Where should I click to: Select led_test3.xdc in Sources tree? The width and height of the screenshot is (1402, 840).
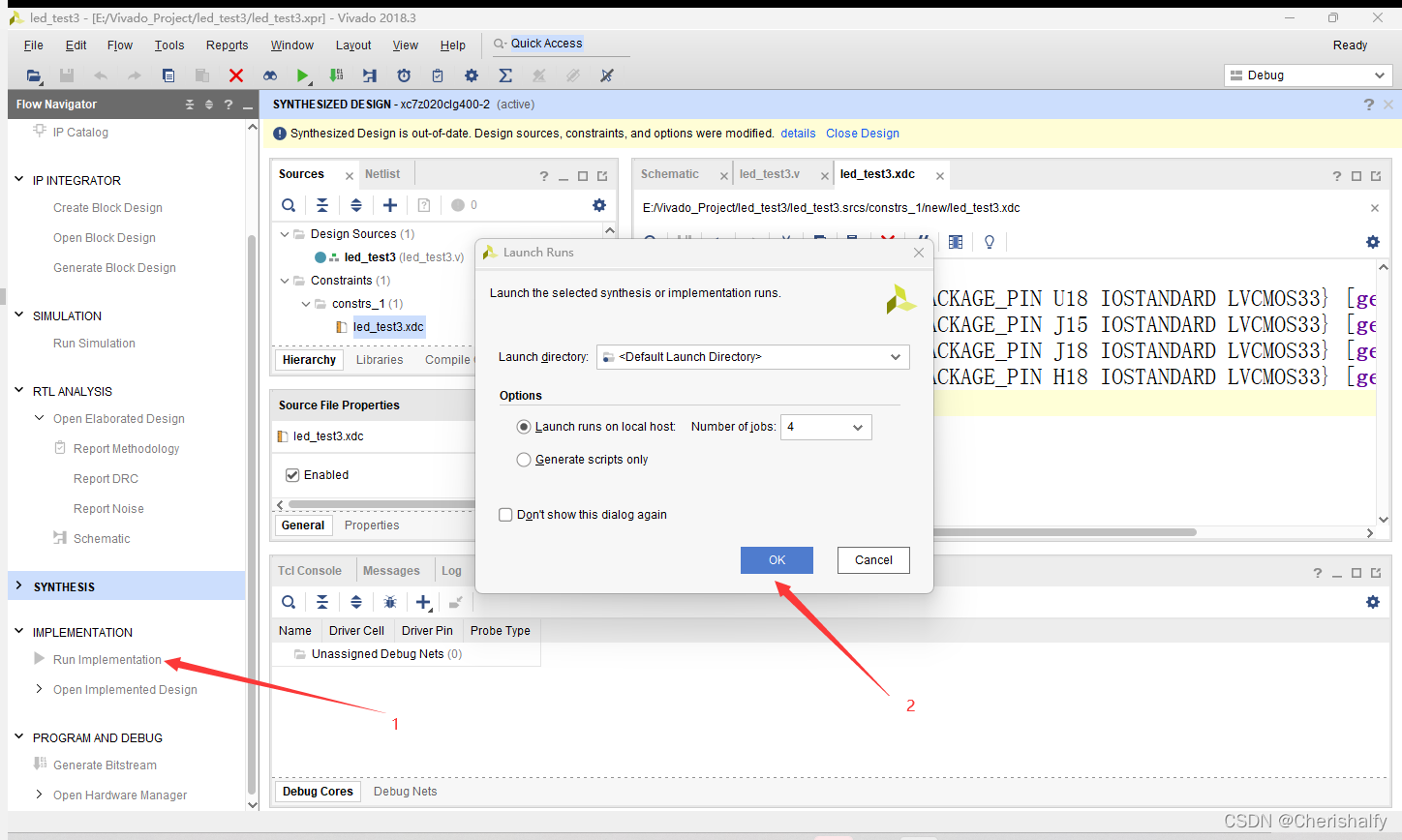click(388, 327)
